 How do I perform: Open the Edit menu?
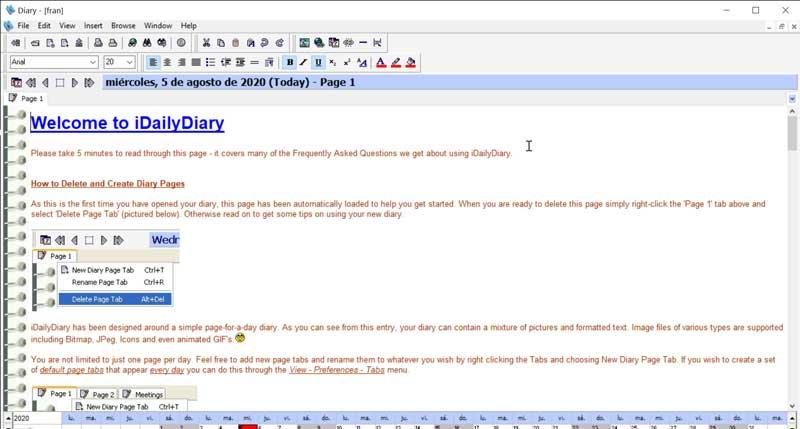44,26
